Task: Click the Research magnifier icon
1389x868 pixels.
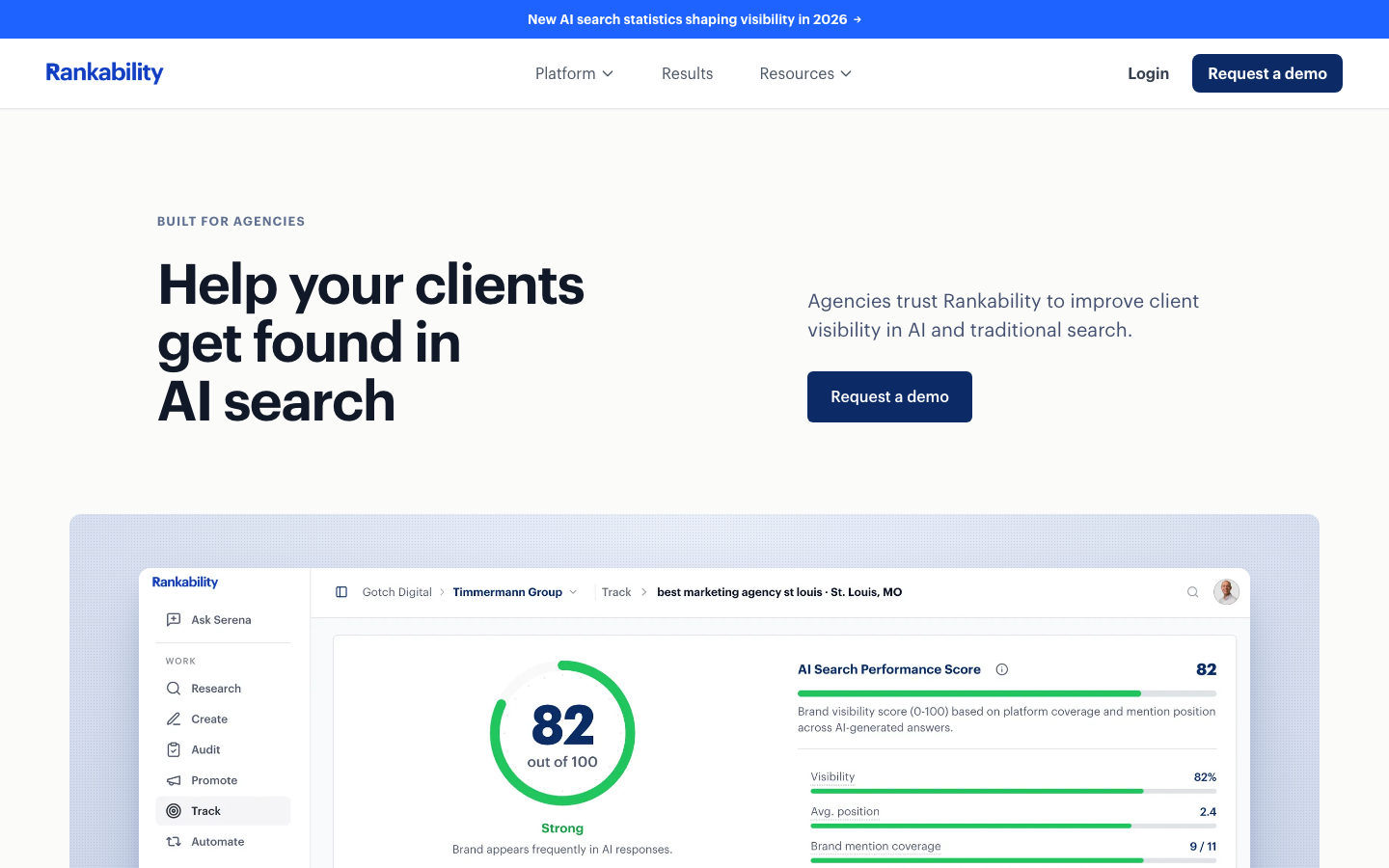Action: [x=174, y=688]
